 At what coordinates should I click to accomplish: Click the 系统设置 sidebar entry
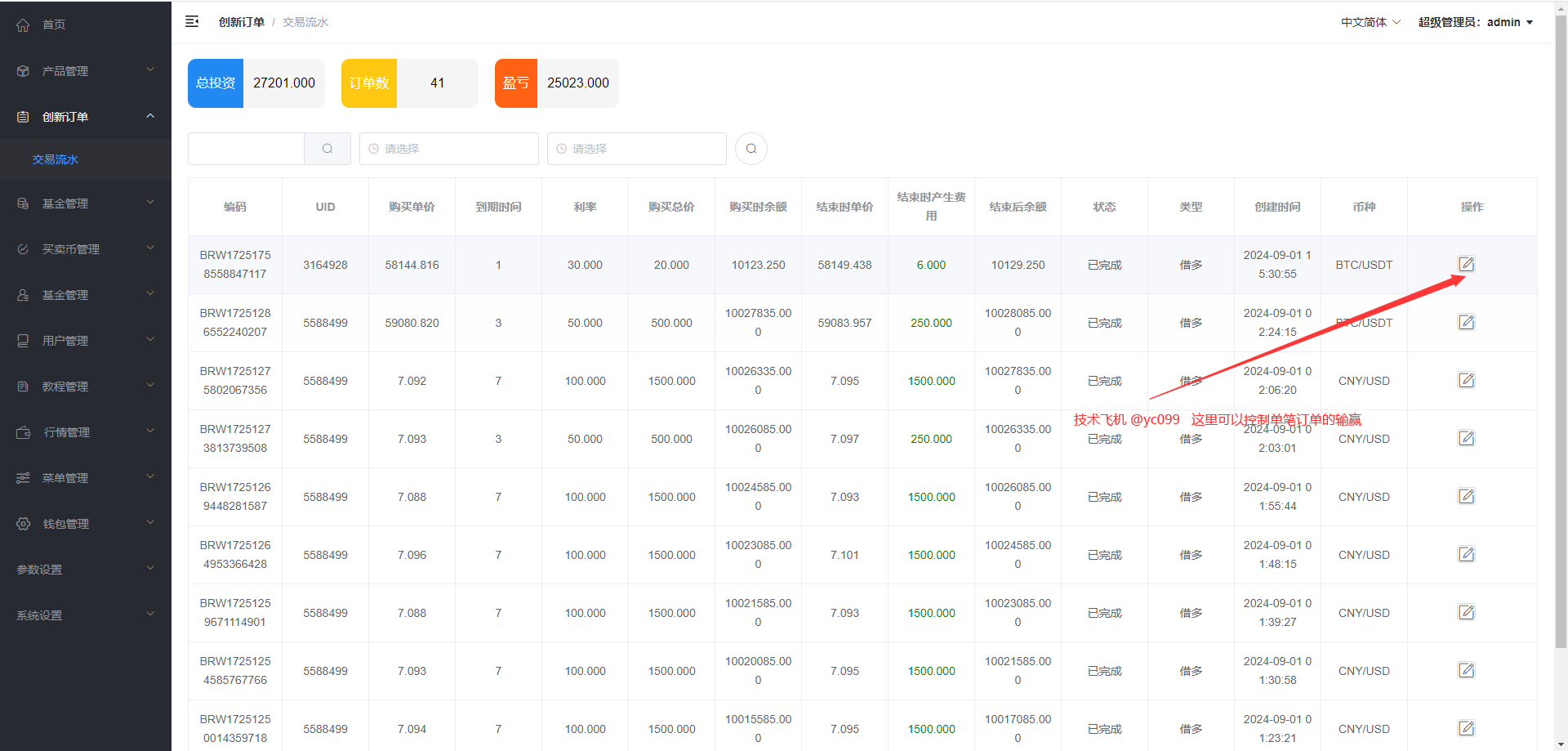(x=85, y=615)
